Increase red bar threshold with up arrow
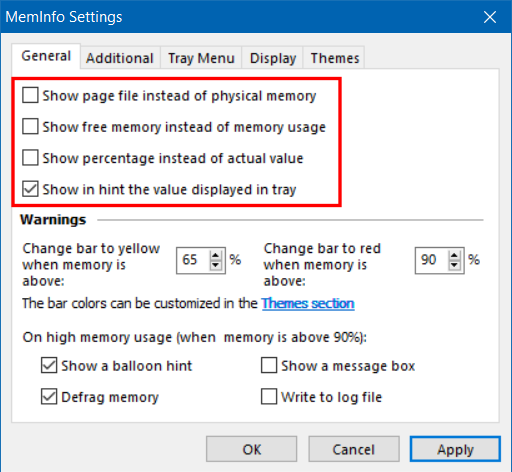Image resolution: width=512 pixels, height=472 pixels. (x=454, y=255)
